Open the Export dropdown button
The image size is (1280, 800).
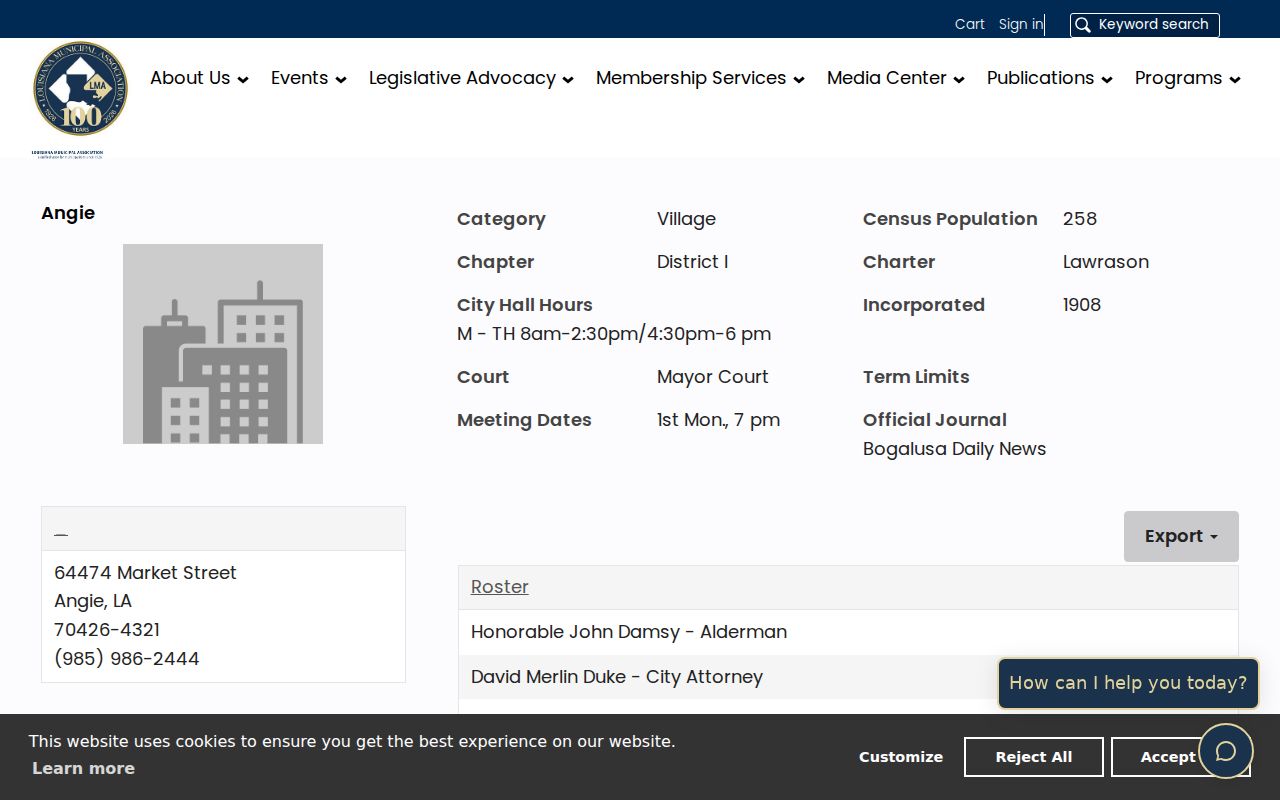click(x=1181, y=536)
